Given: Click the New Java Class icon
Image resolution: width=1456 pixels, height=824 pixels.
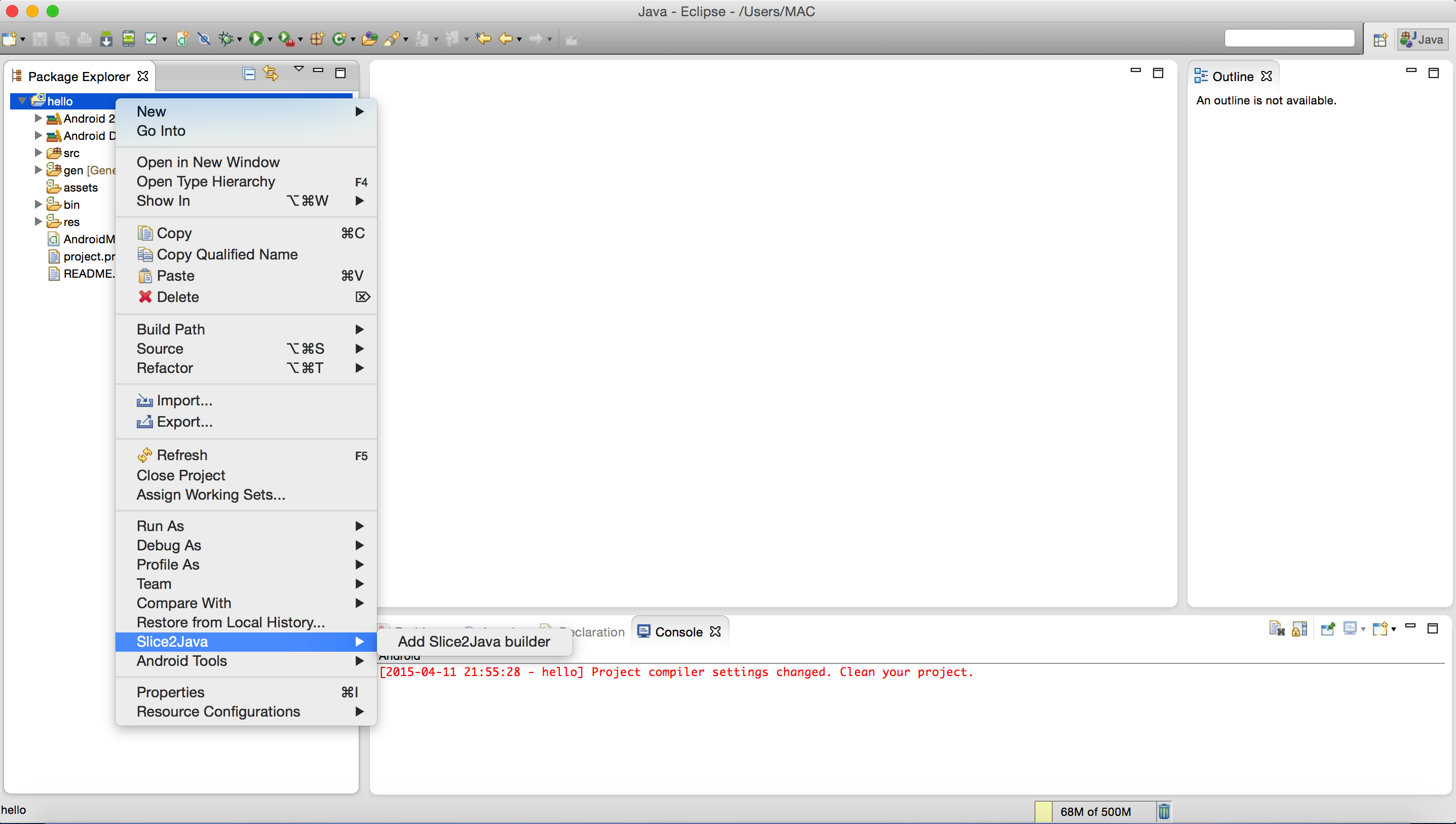Looking at the screenshot, I should point(339,39).
